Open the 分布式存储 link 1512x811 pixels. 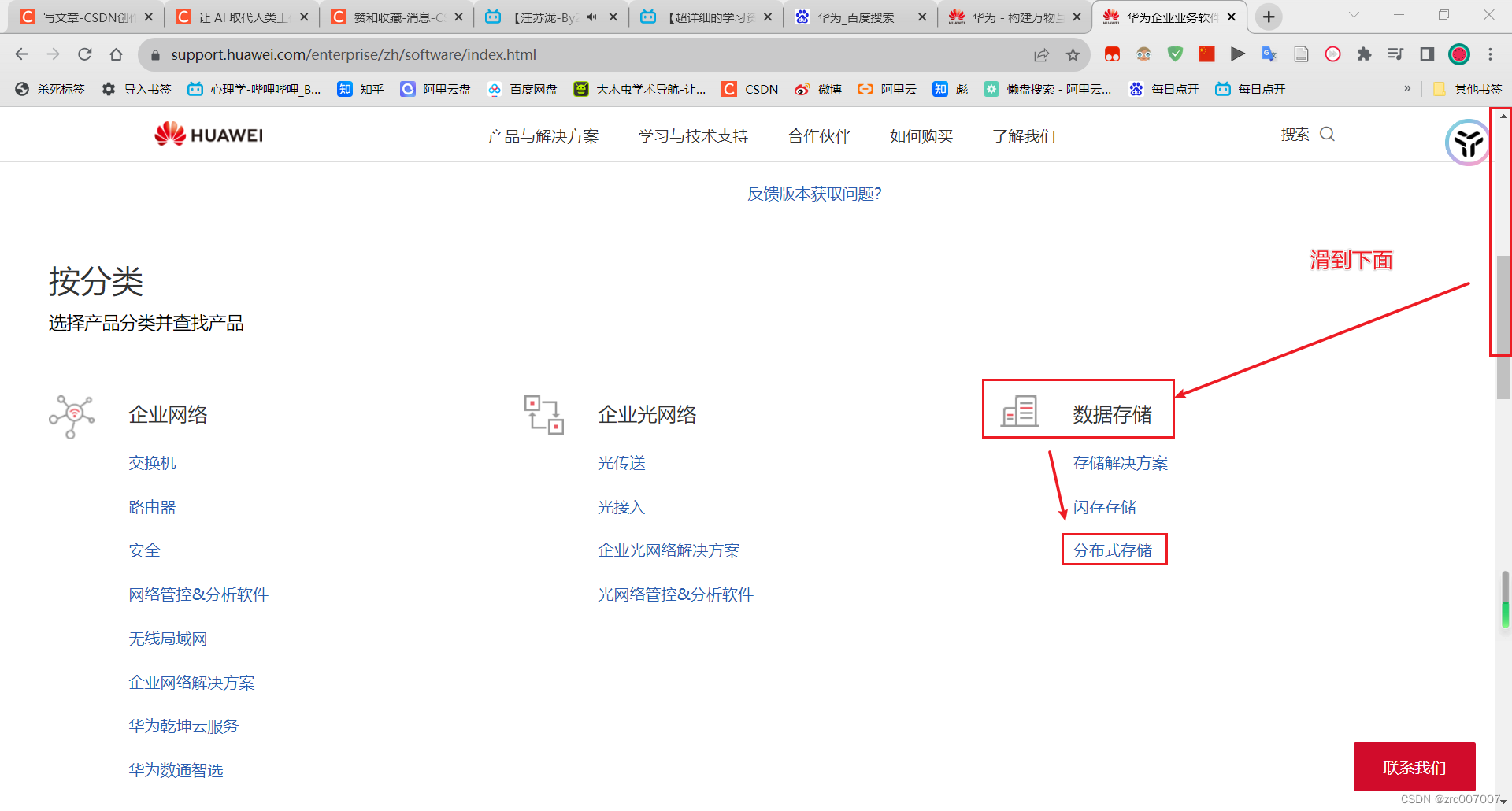pos(1113,550)
